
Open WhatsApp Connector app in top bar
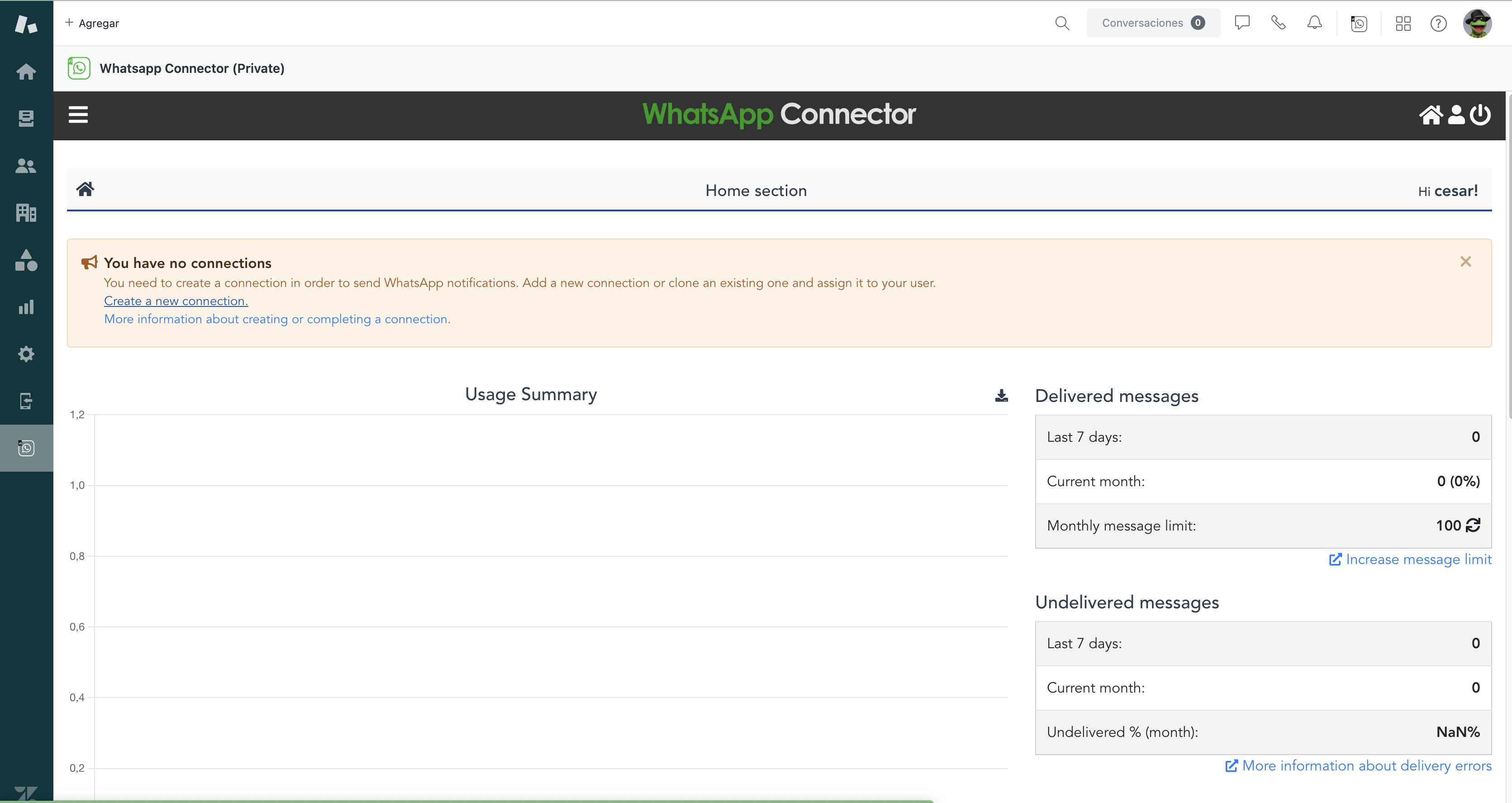click(x=1359, y=24)
